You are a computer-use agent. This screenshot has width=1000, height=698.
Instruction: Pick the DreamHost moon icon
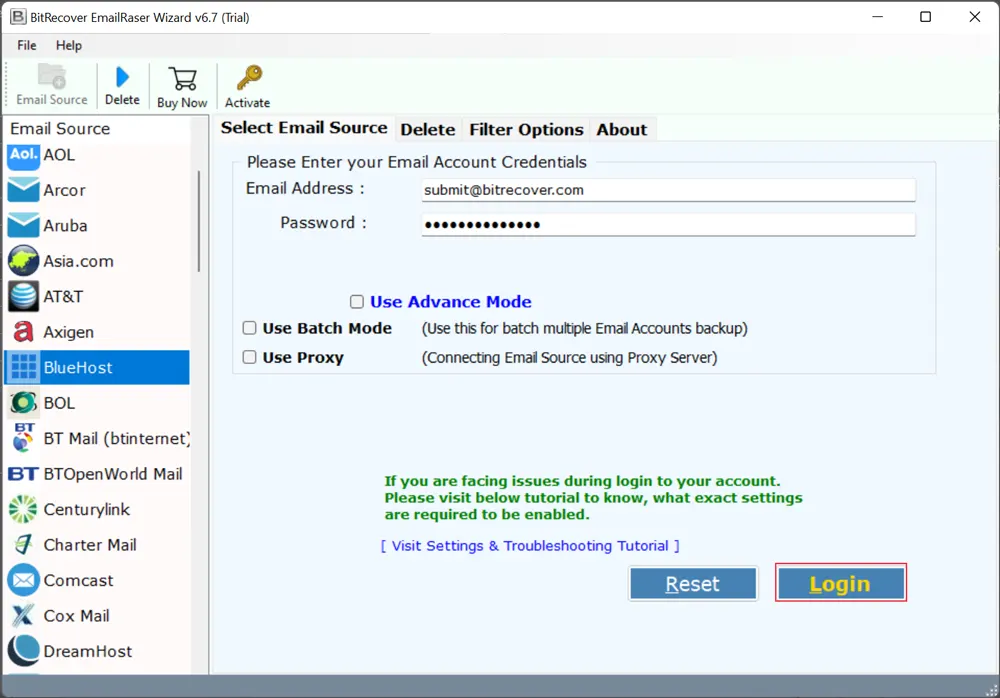(x=24, y=651)
